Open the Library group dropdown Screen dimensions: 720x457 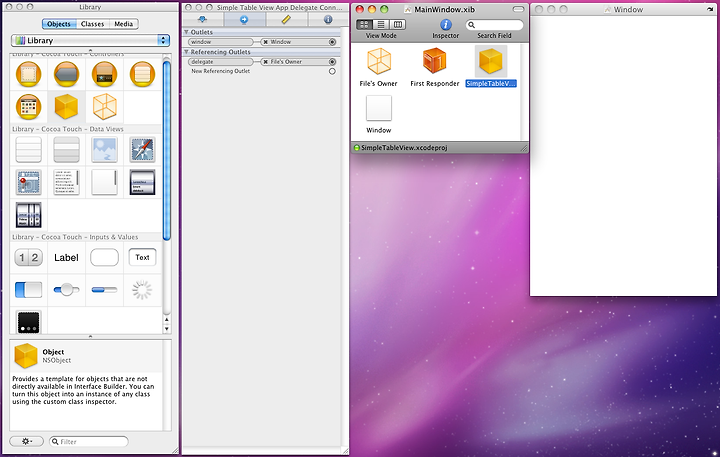(x=90, y=40)
